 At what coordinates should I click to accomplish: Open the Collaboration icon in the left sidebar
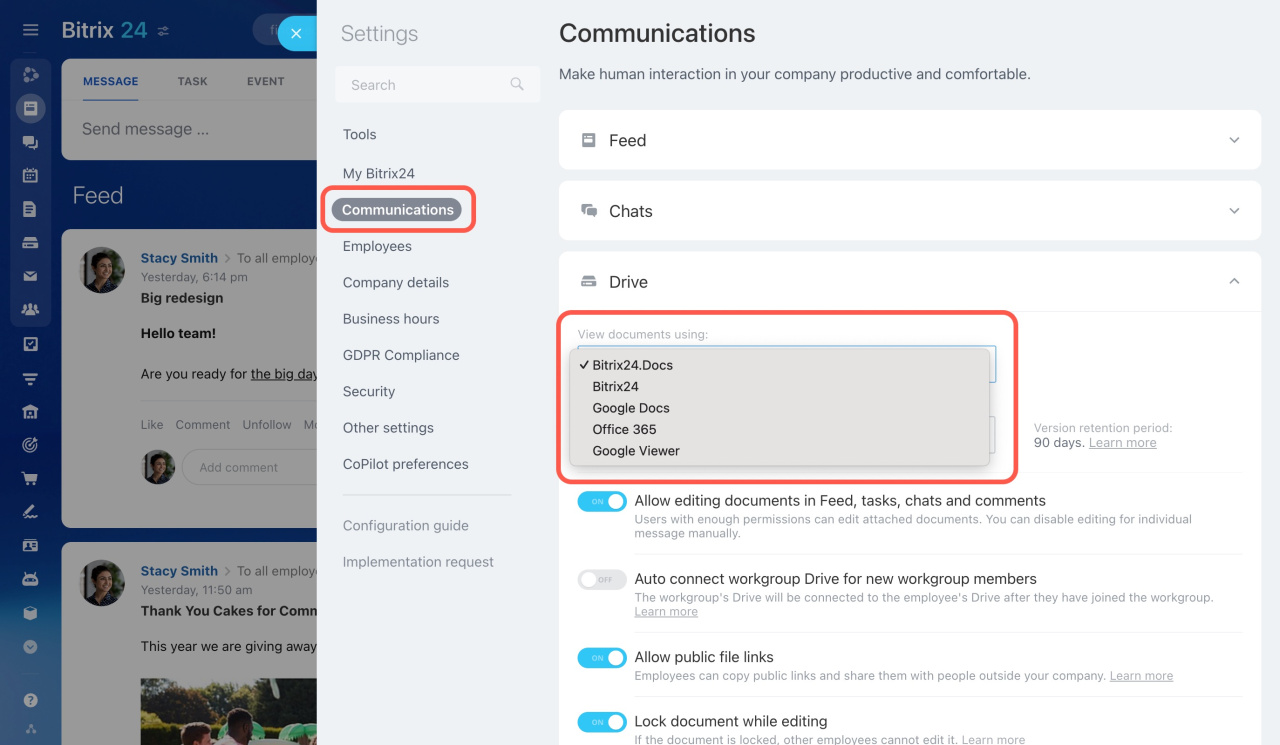(30, 74)
